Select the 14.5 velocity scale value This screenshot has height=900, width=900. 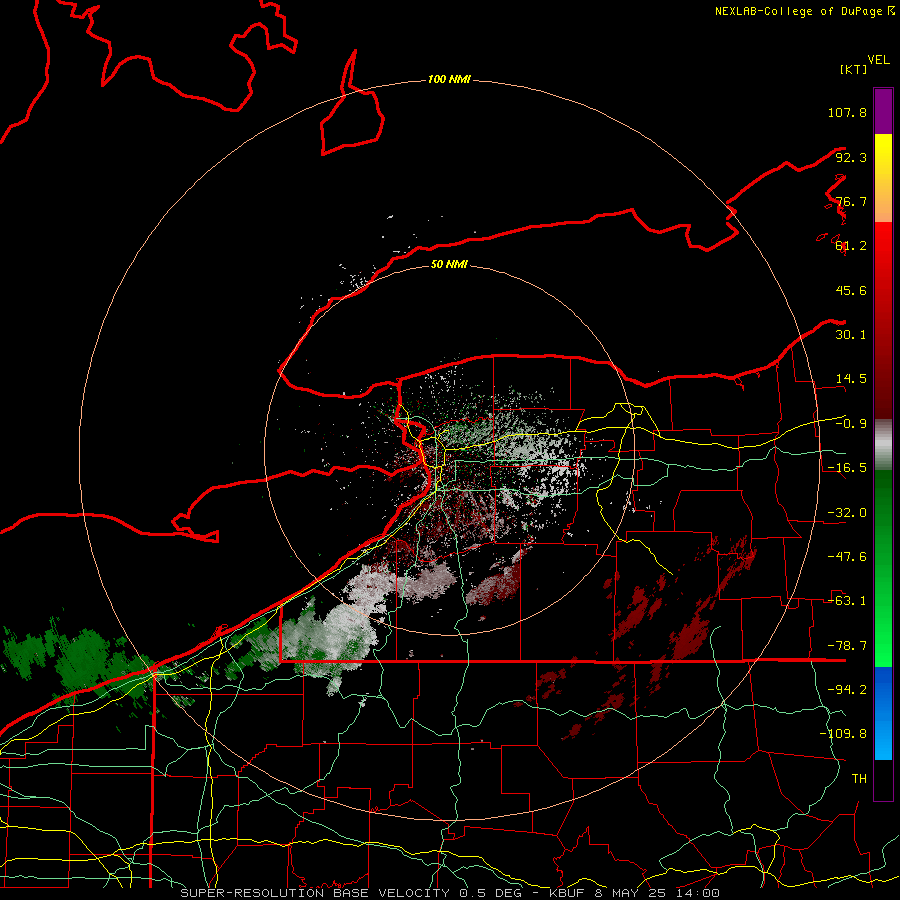coord(851,379)
